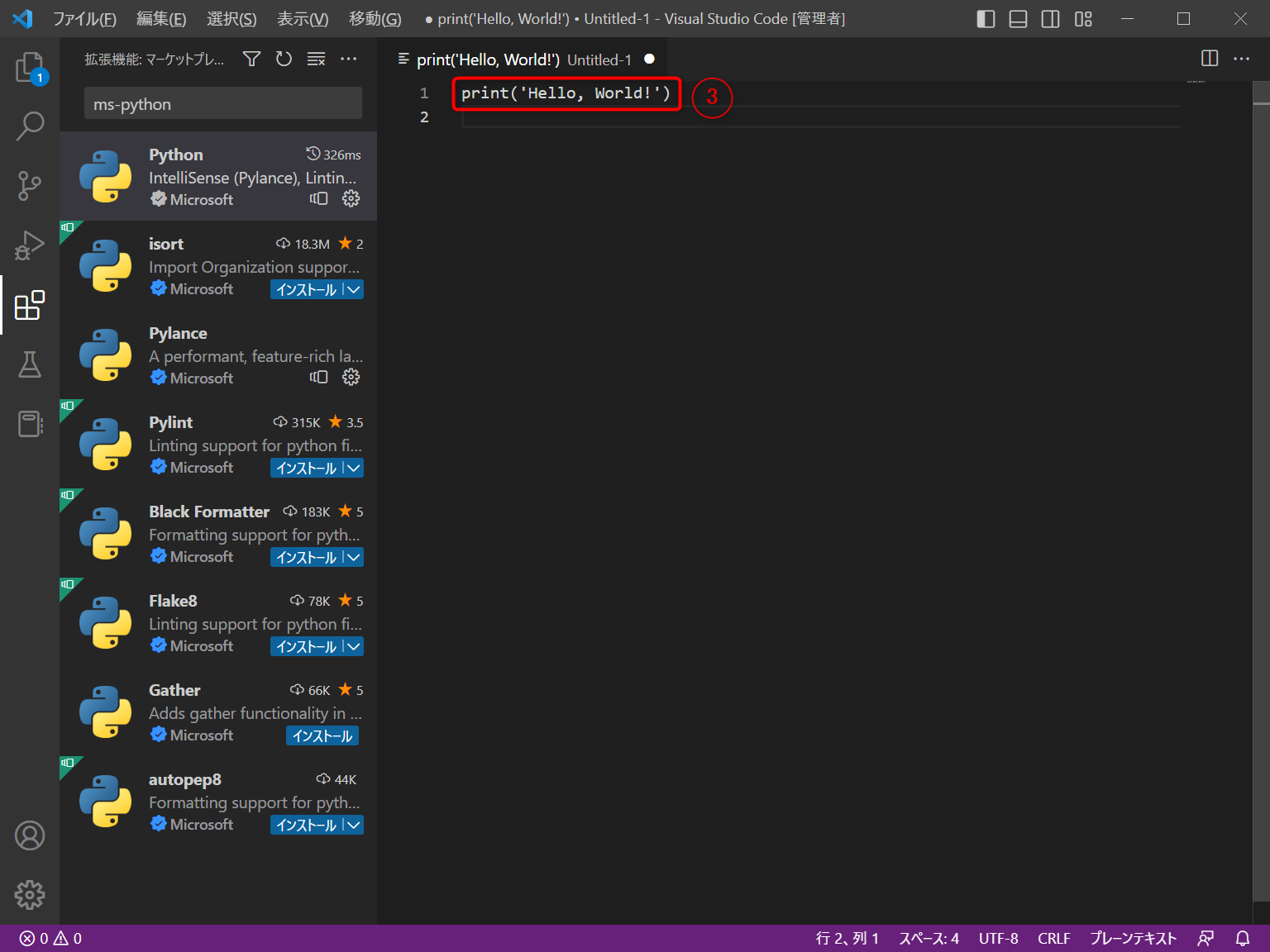Expand Black Formatter install options dropdown arrow
Screen dimensions: 1270x952
pyautogui.click(x=354, y=557)
